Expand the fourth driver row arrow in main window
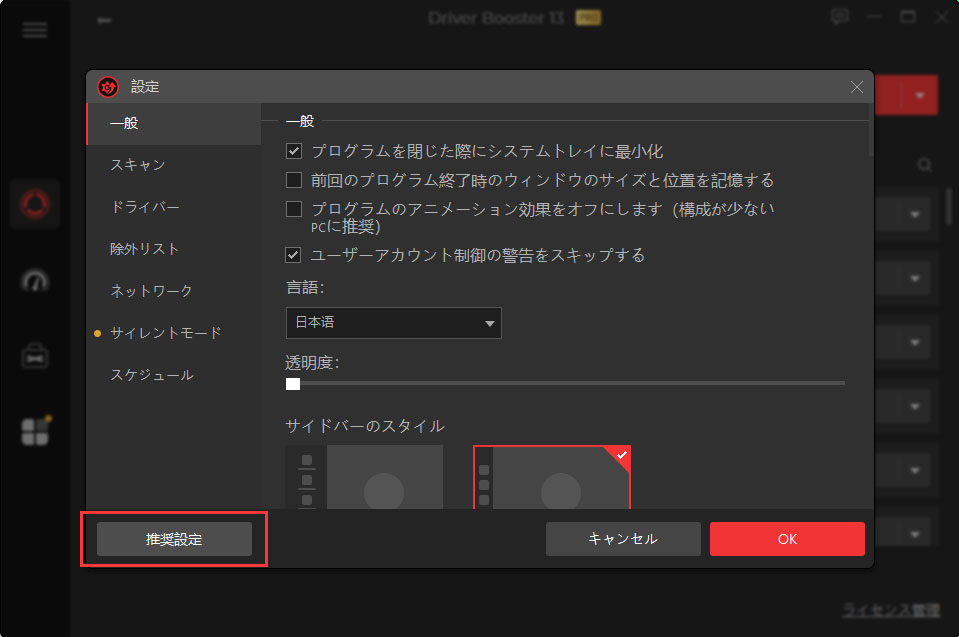This screenshot has width=959, height=637. point(915,407)
